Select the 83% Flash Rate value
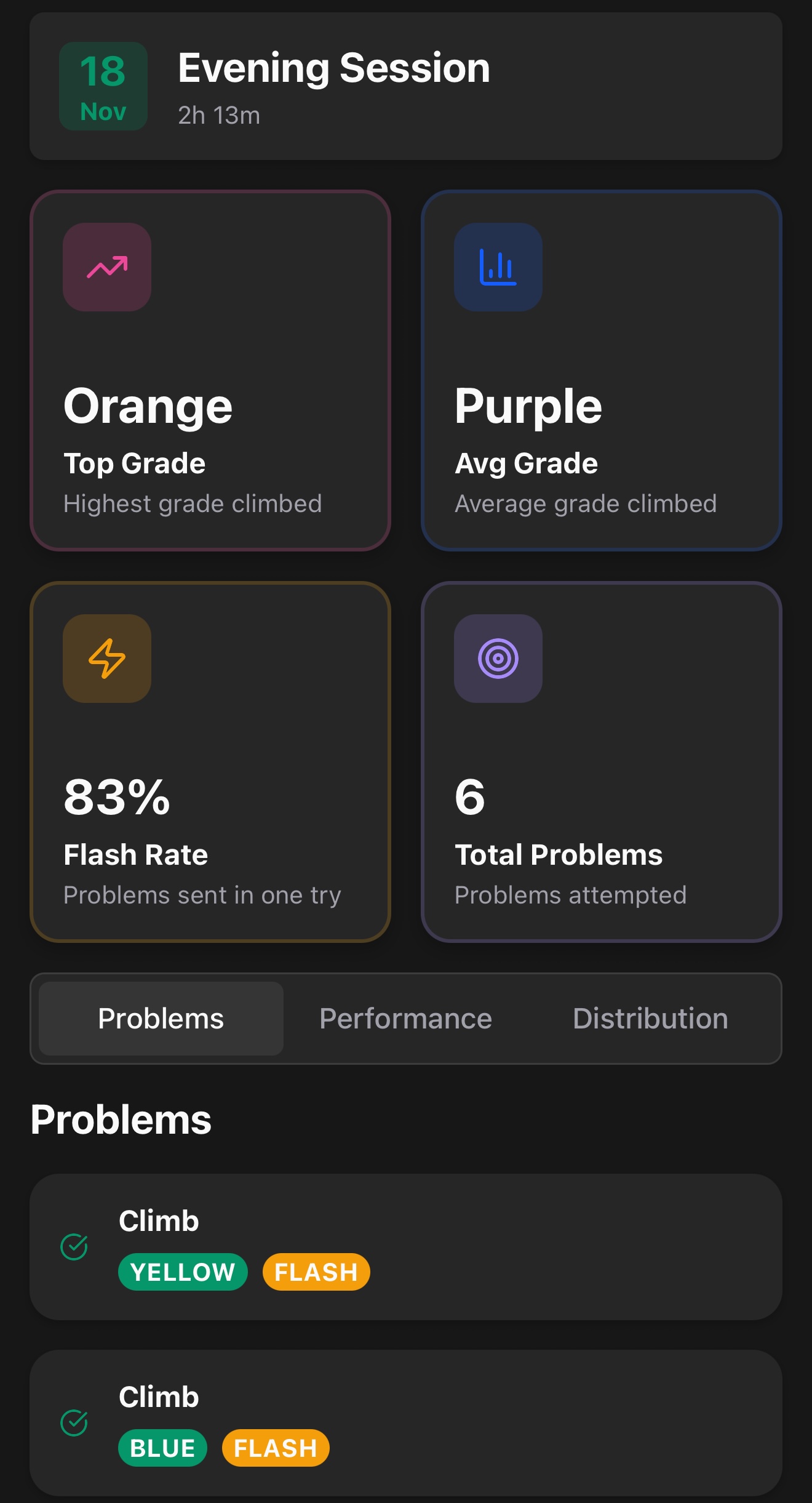The image size is (812, 1503). pyautogui.click(x=117, y=797)
